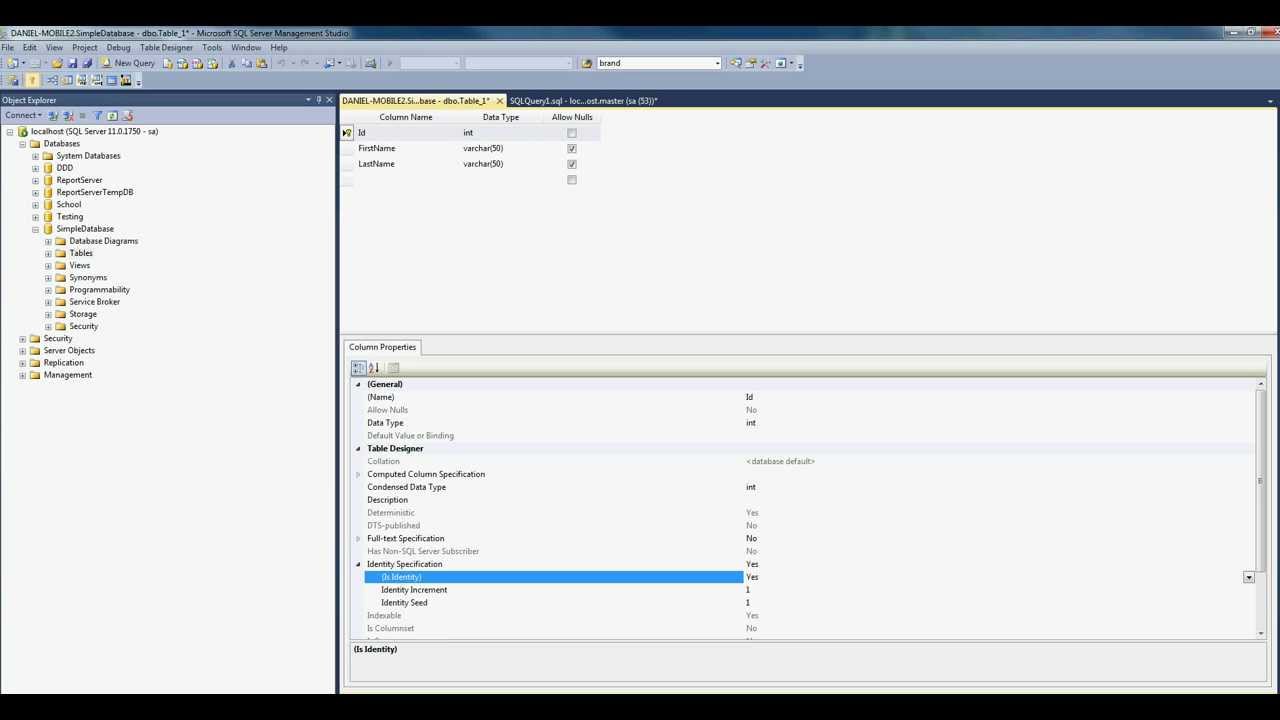Viewport: 1280px width, 720px height.
Task: Select the ReportServerTempDB database
Action: point(95,192)
